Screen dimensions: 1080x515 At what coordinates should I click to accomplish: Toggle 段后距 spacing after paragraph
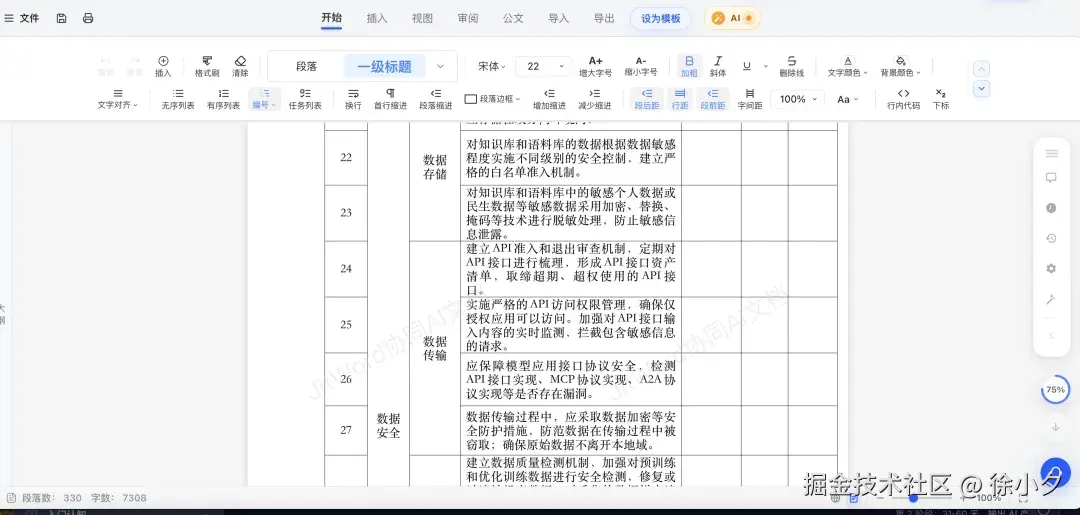[647, 99]
